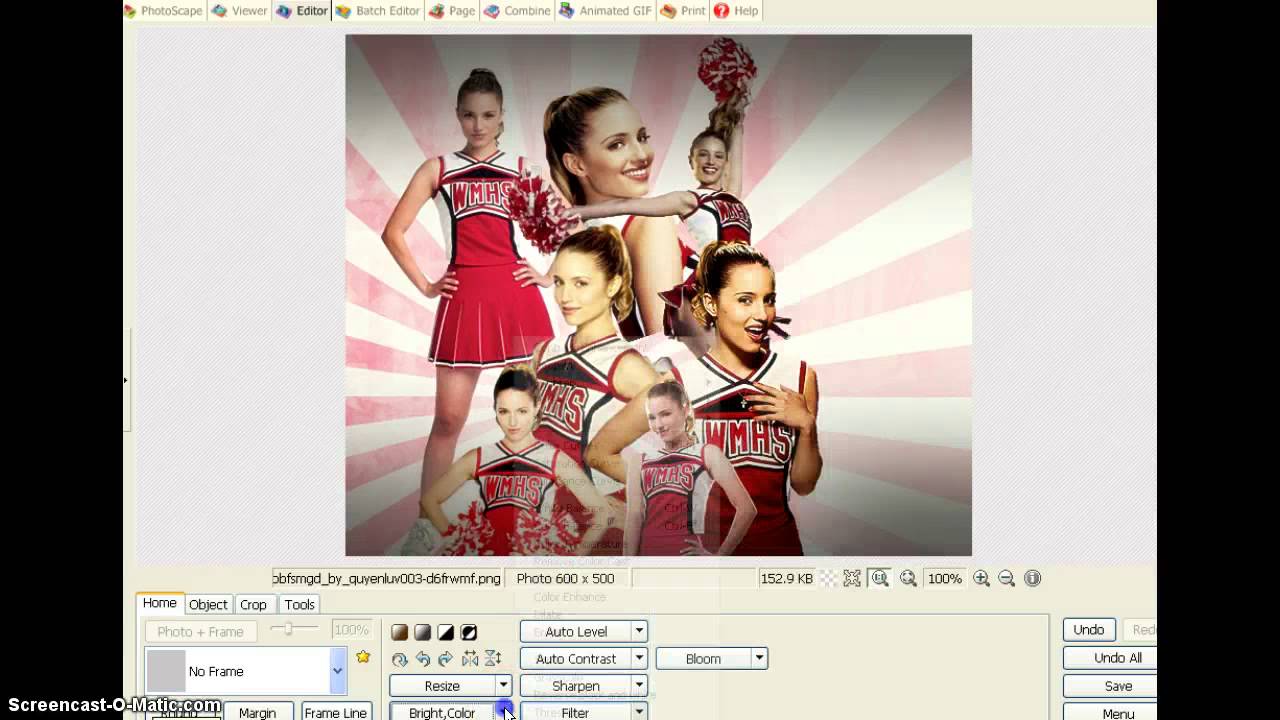The image size is (1280, 720).
Task: Expand the Resize dropdown arrow
Action: 504,686
